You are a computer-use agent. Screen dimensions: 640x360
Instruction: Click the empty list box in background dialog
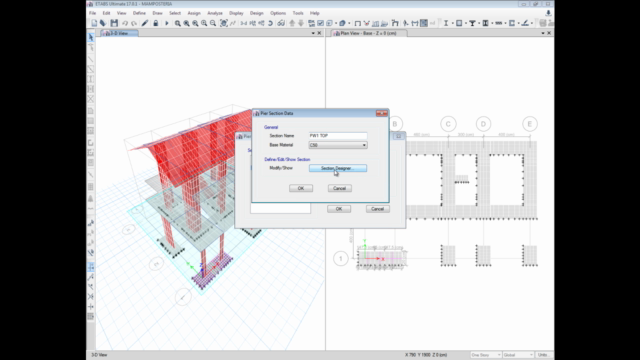pyautogui.click(x=280, y=208)
